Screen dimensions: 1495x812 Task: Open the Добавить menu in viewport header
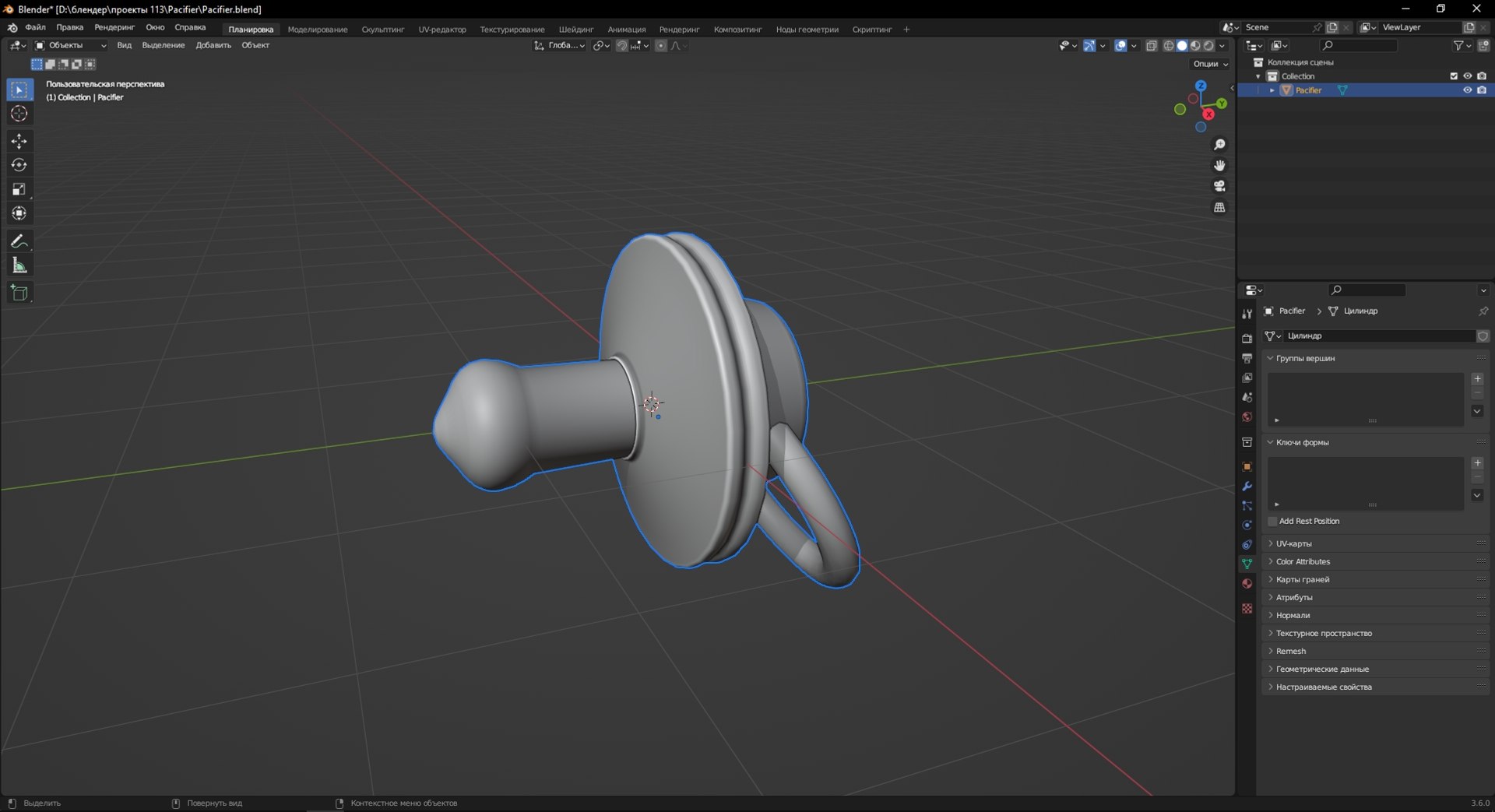pyautogui.click(x=213, y=45)
